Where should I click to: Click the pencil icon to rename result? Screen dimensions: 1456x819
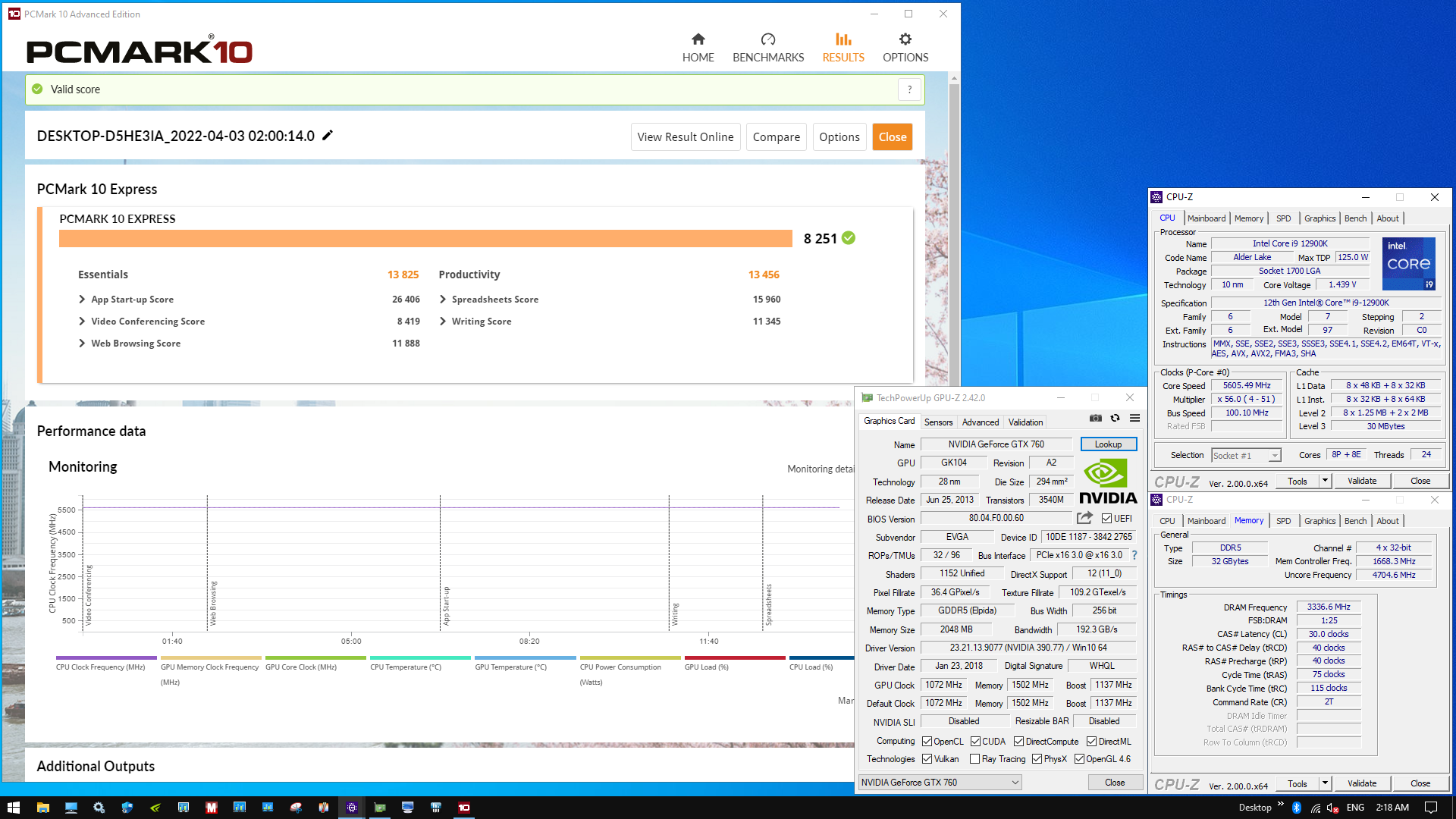point(328,136)
